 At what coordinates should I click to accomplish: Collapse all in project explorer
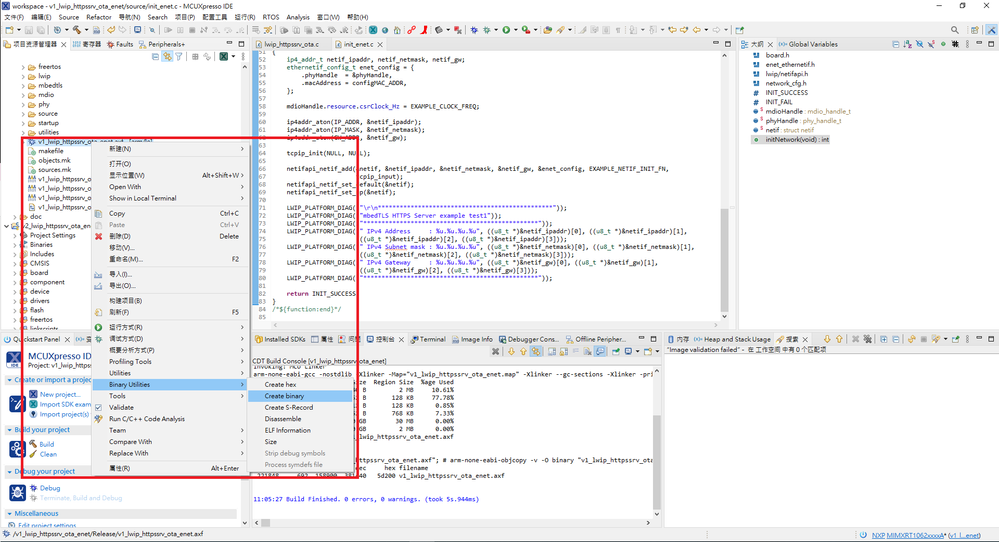coord(155,57)
